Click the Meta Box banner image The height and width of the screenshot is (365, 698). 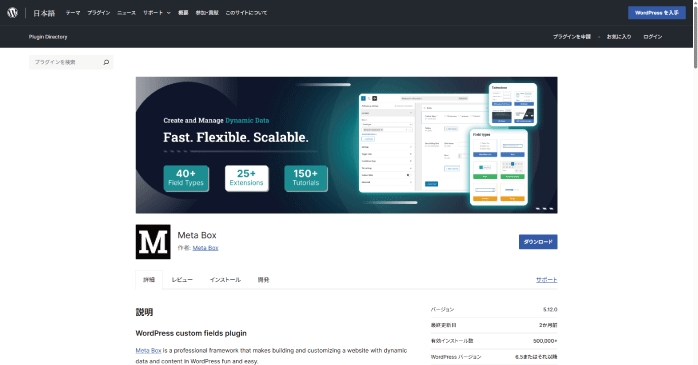[x=346, y=145]
